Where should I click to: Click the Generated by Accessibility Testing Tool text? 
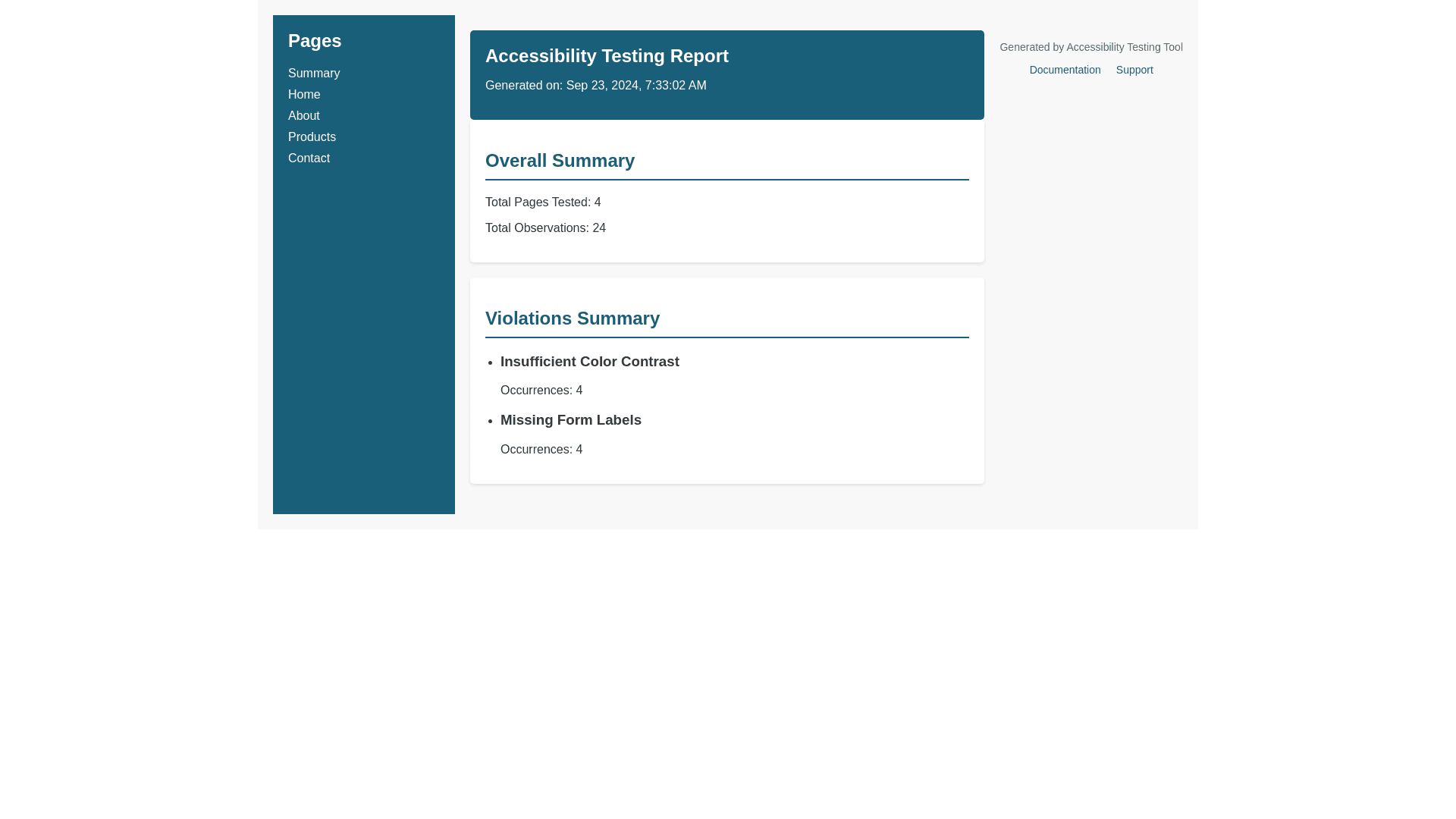pyautogui.click(x=1090, y=47)
